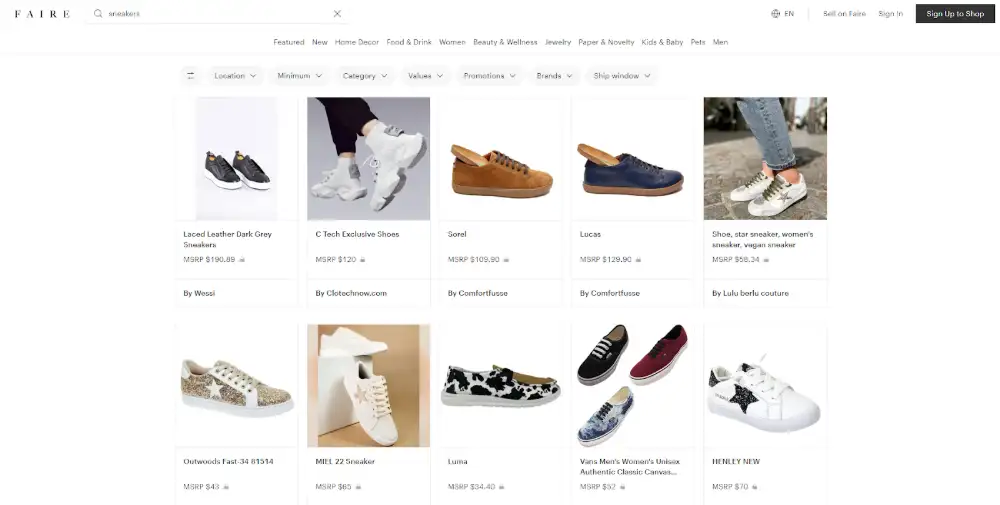The image size is (1000, 505).
Task: Open the Featured category
Action: pos(289,42)
